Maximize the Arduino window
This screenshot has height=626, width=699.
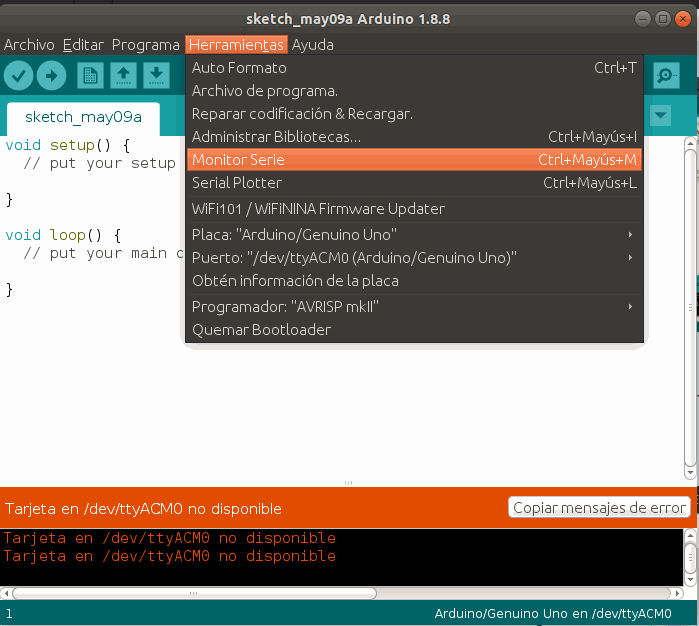point(663,19)
